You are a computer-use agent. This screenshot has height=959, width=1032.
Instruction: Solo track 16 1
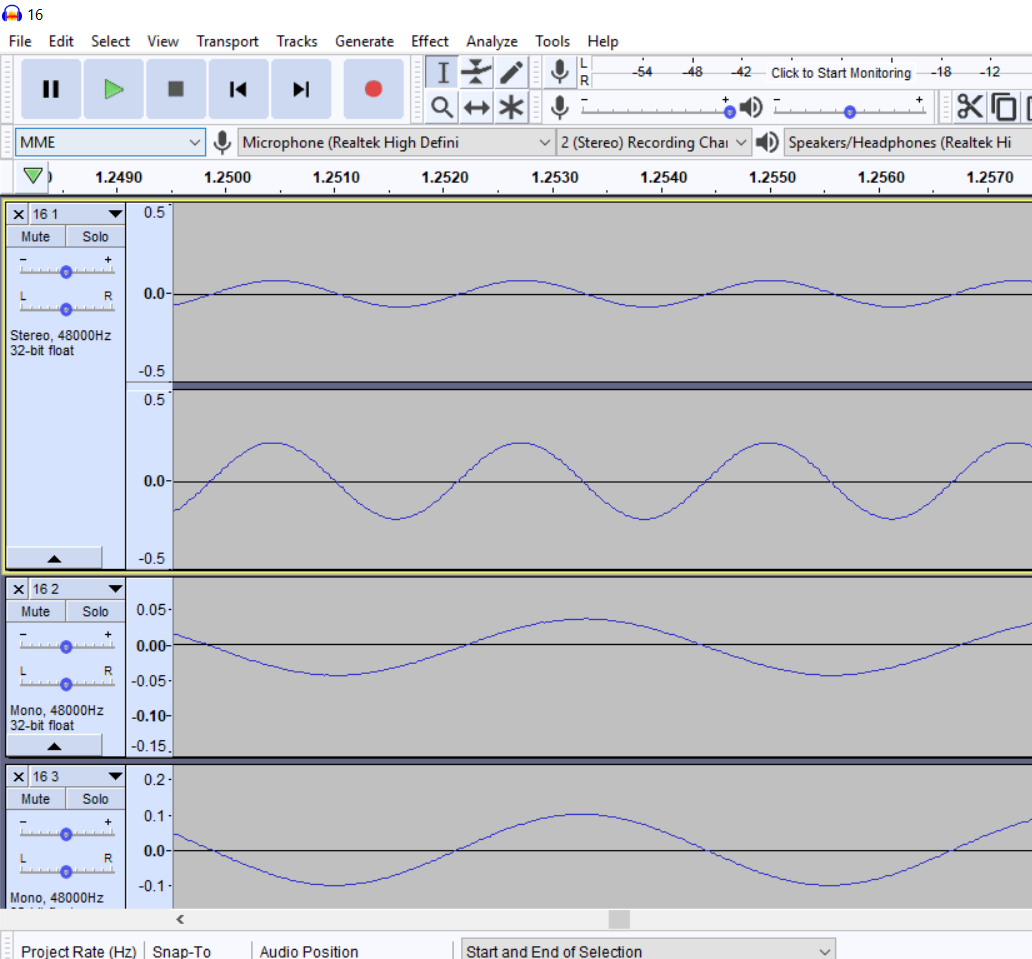95,237
